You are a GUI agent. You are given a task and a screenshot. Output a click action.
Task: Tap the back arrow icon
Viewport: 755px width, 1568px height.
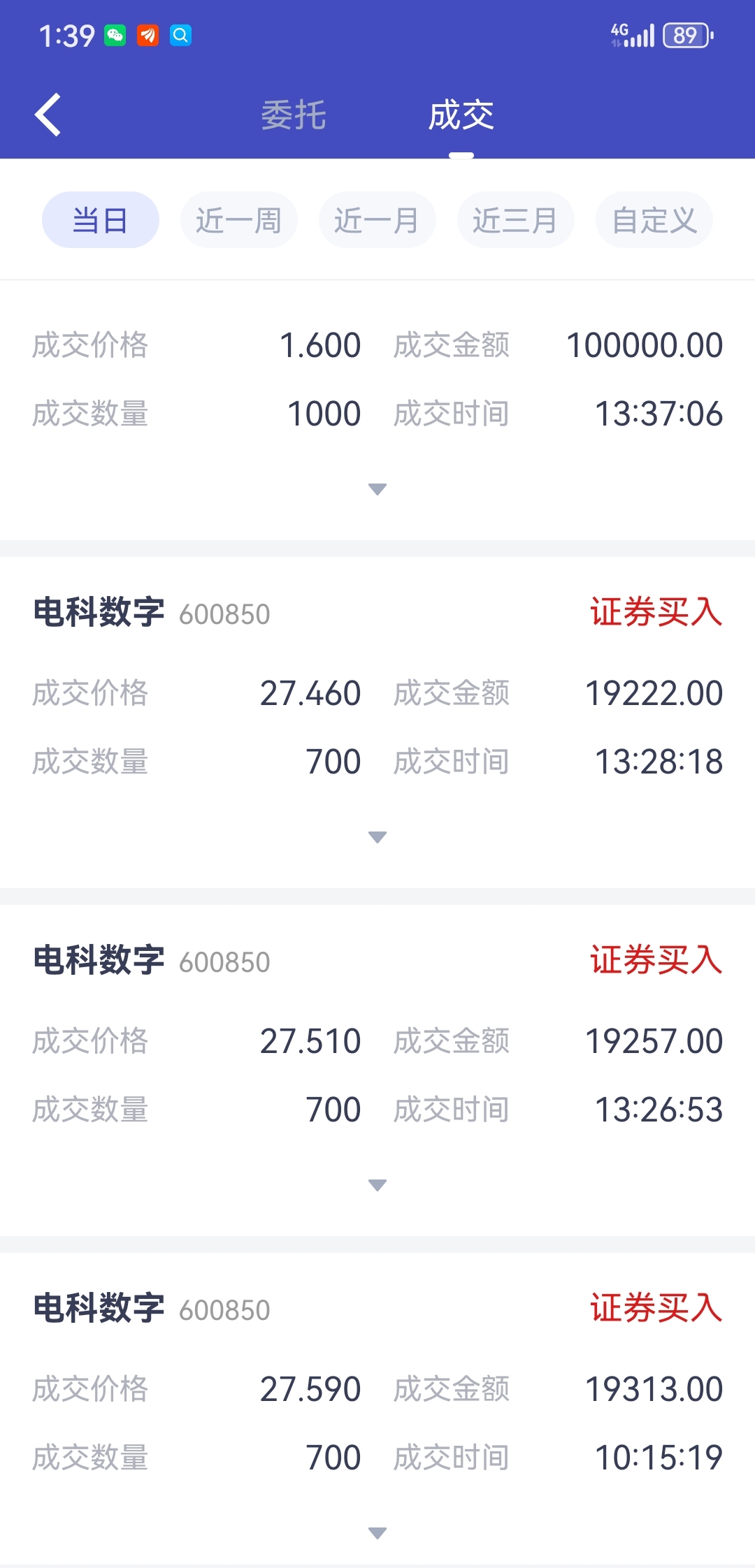[x=48, y=115]
